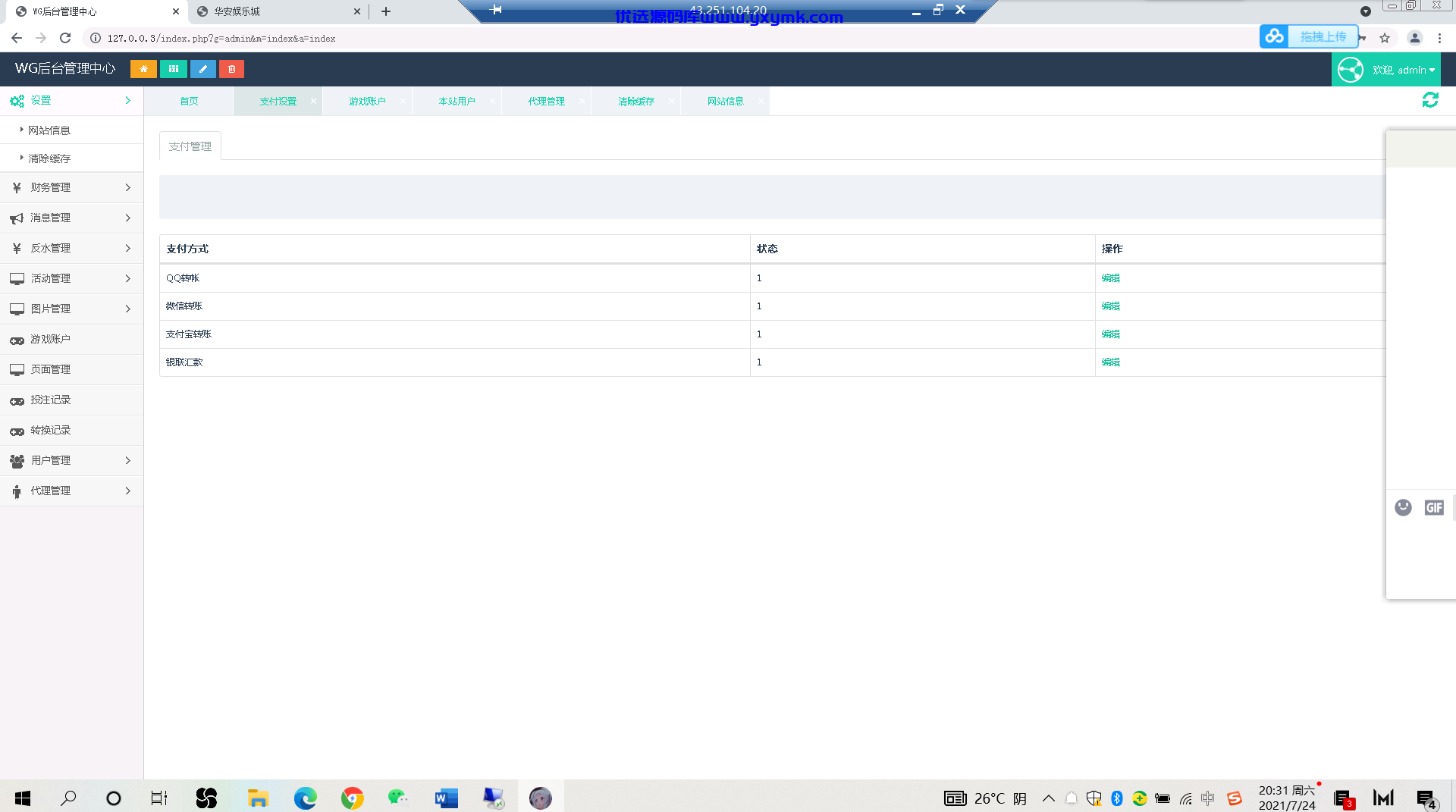The height and width of the screenshot is (812, 1456).
Task: Bookmark this page with the star icon
Action: (1385, 38)
